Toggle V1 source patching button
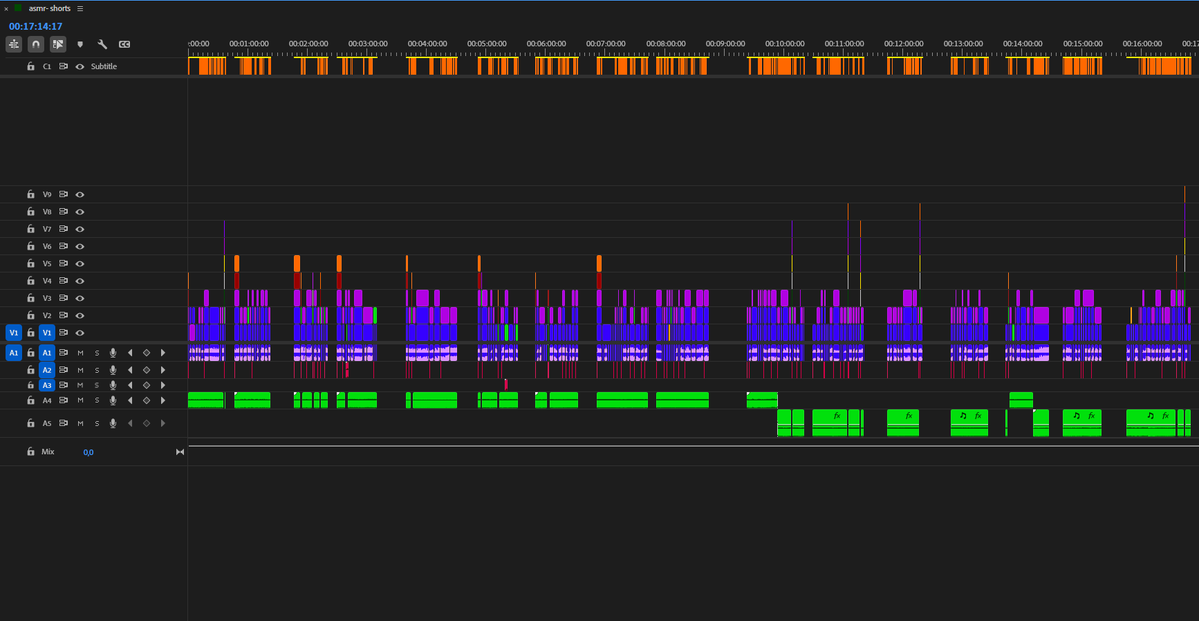 (13, 333)
